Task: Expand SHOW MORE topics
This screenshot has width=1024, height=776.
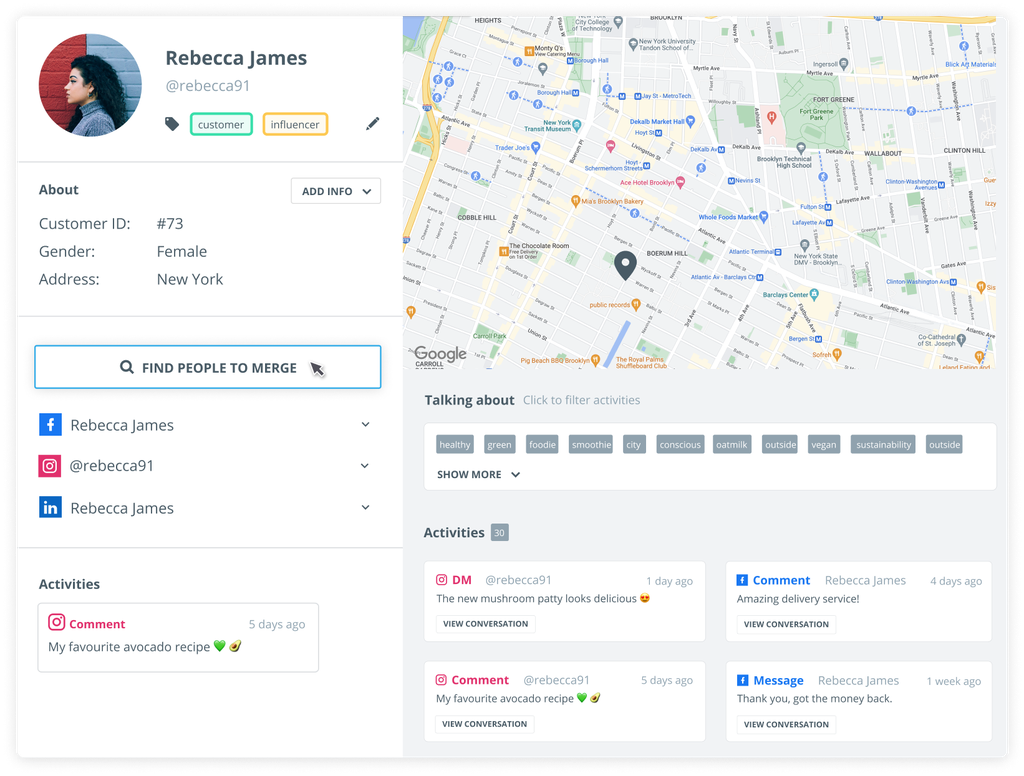Action: pyautogui.click(x=479, y=475)
